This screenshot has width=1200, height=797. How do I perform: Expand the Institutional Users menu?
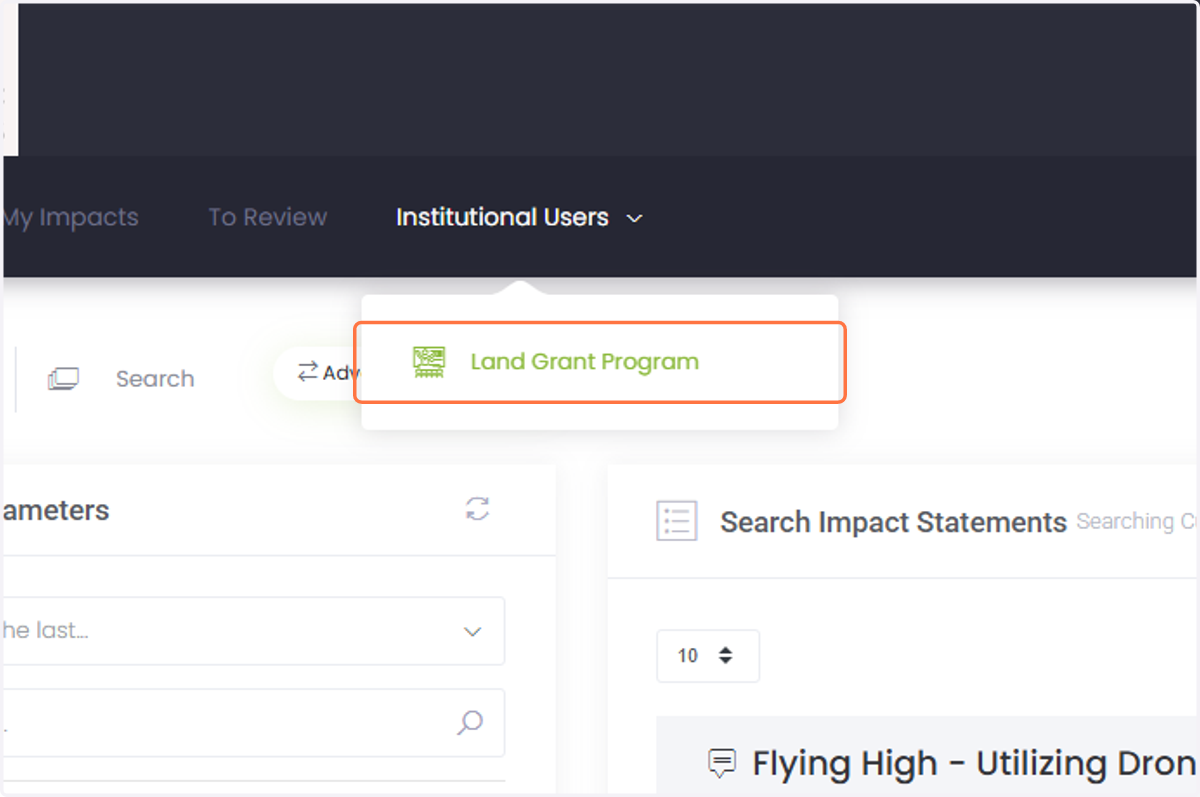click(519, 217)
